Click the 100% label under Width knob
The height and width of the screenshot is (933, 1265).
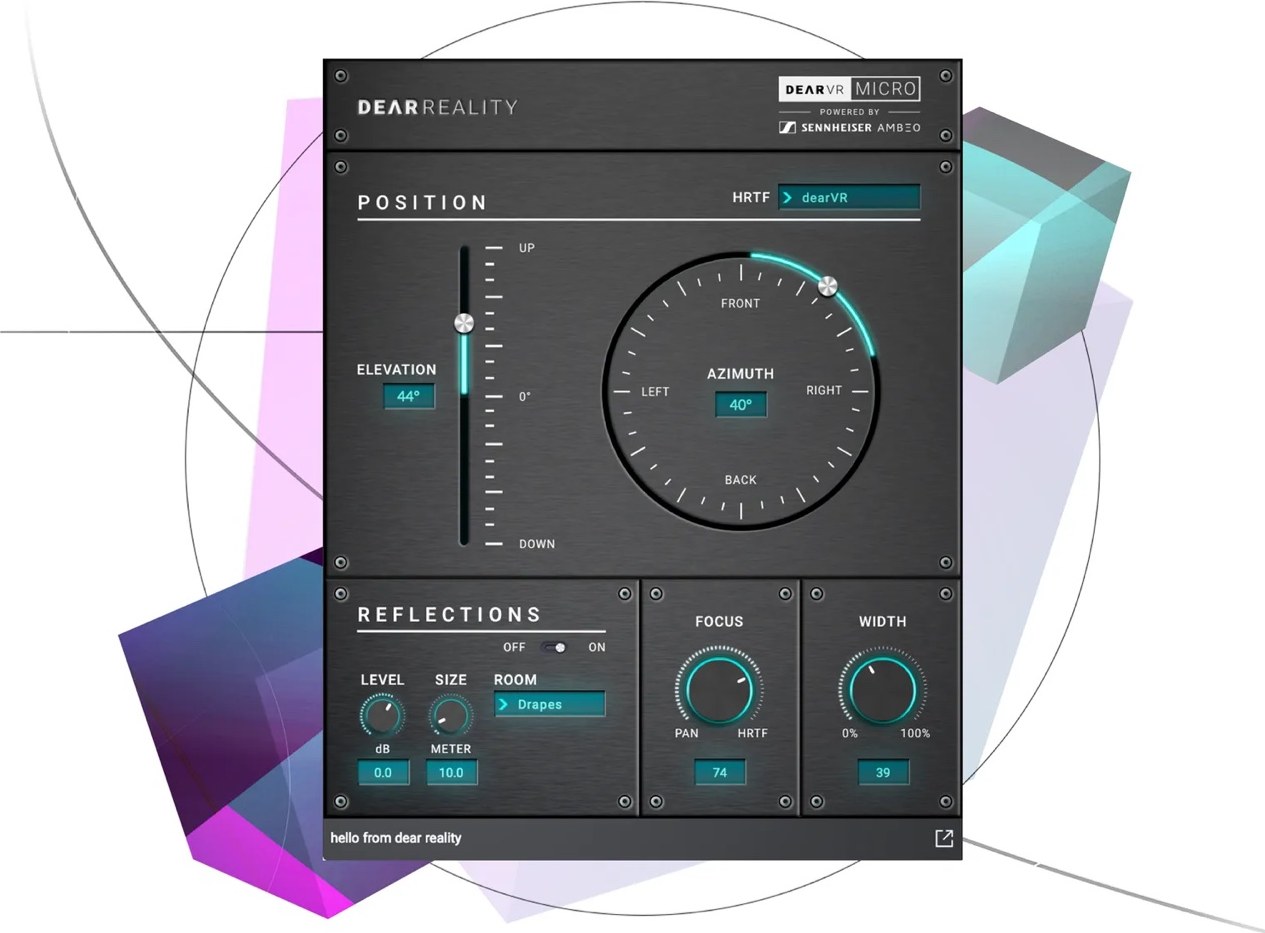point(915,733)
